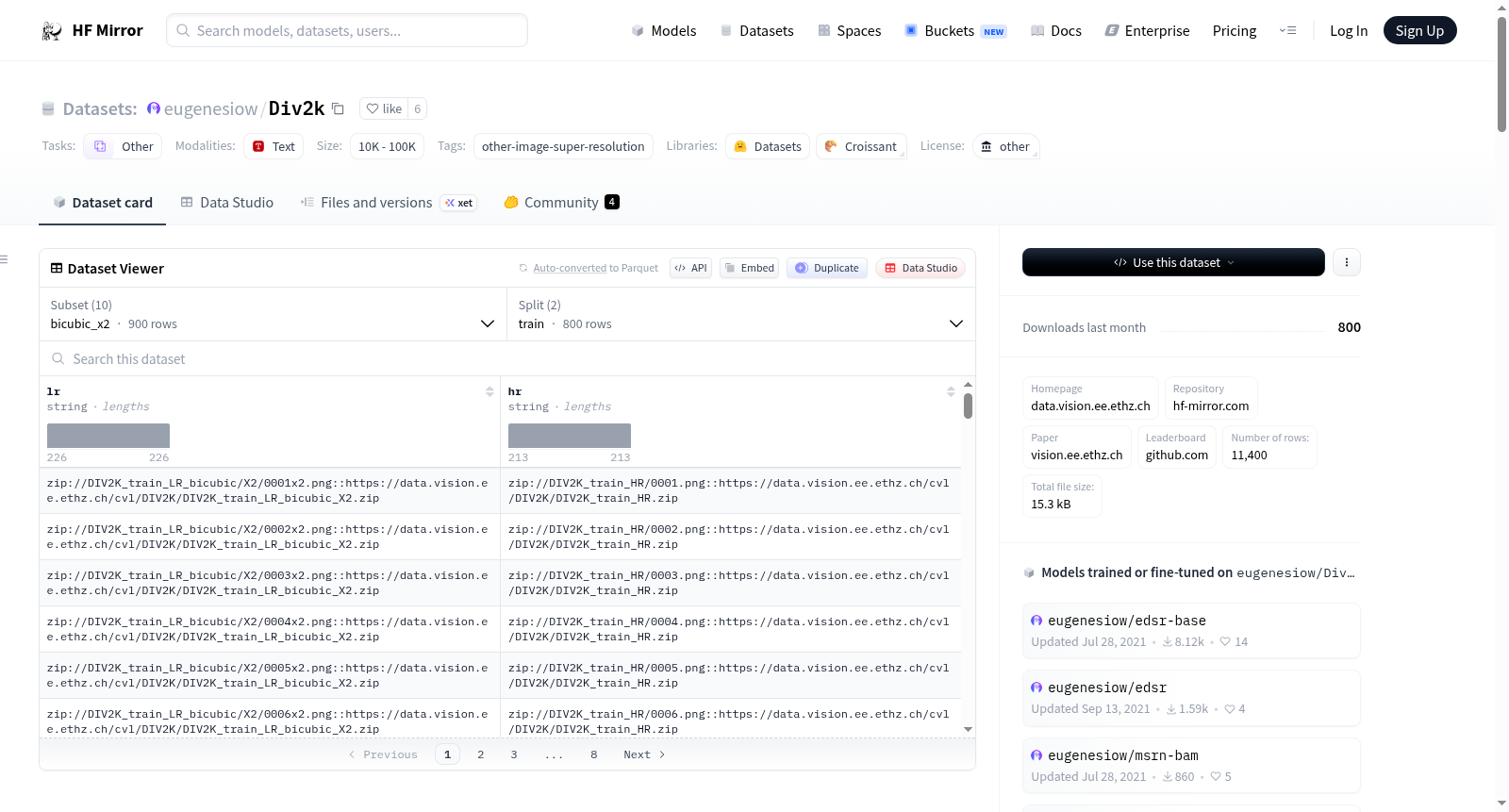Open the eugenesiow/msrn-bam model card
The height and width of the screenshot is (812, 1509).
click(1191, 765)
